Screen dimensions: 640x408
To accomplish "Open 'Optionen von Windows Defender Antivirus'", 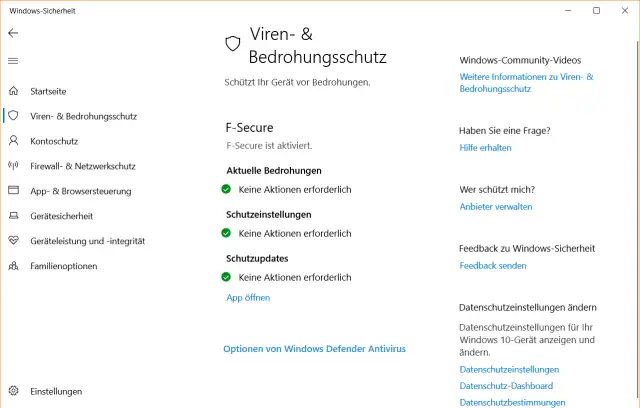I will [x=314, y=349].
